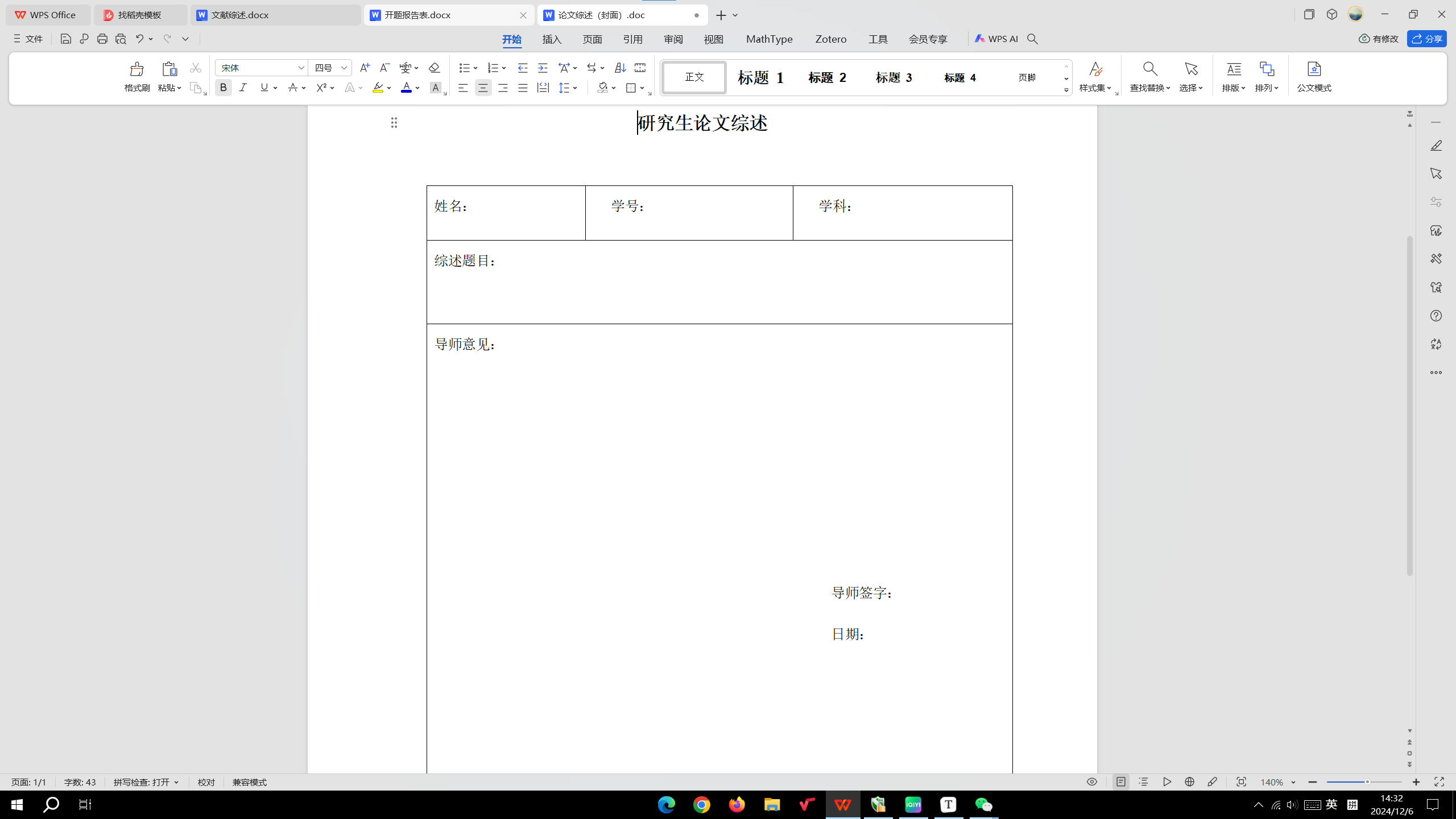
Task: Apply the 标题 1 heading style
Action: (760, 77)
